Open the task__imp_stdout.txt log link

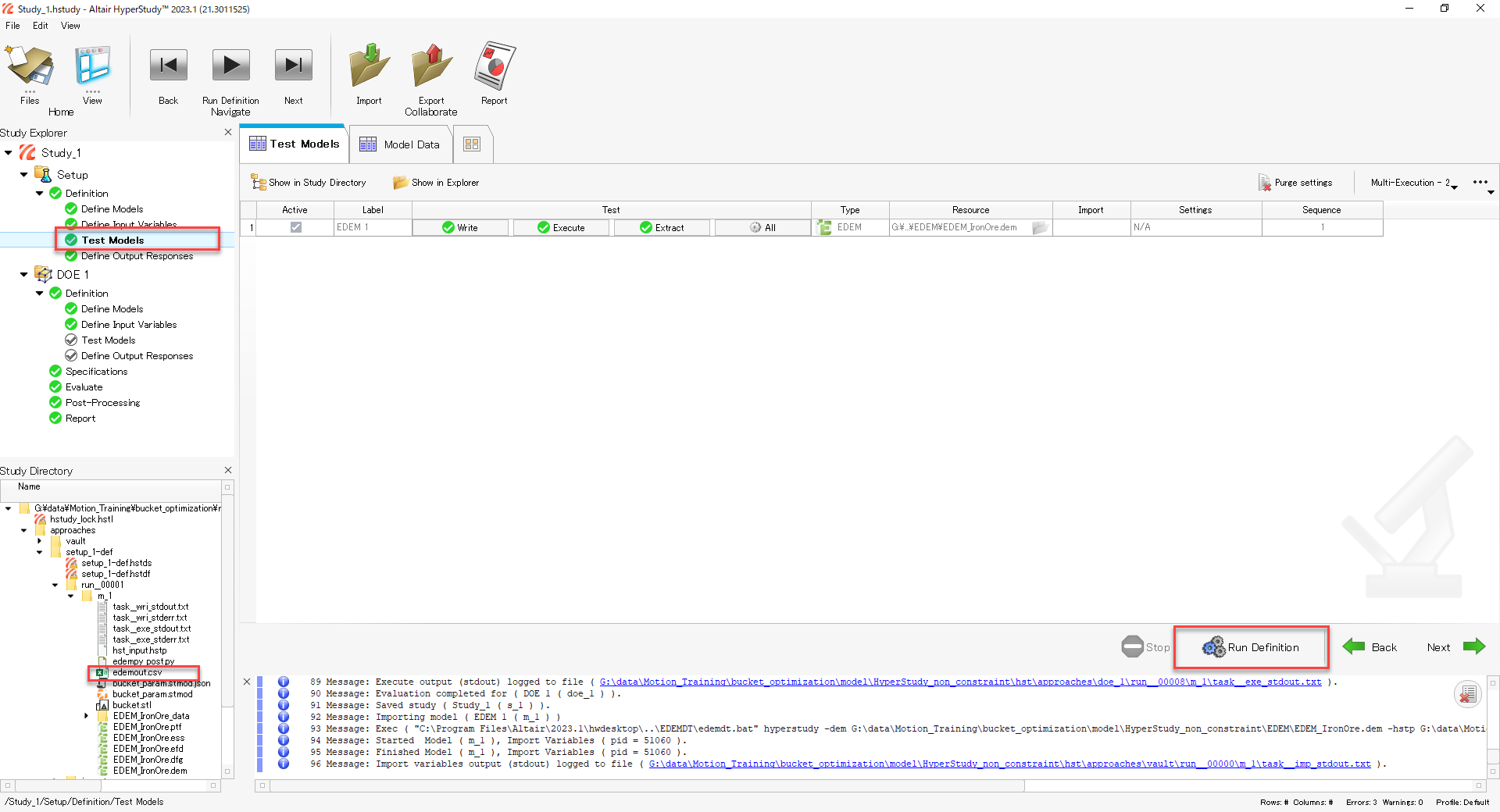click(1009, 764)
